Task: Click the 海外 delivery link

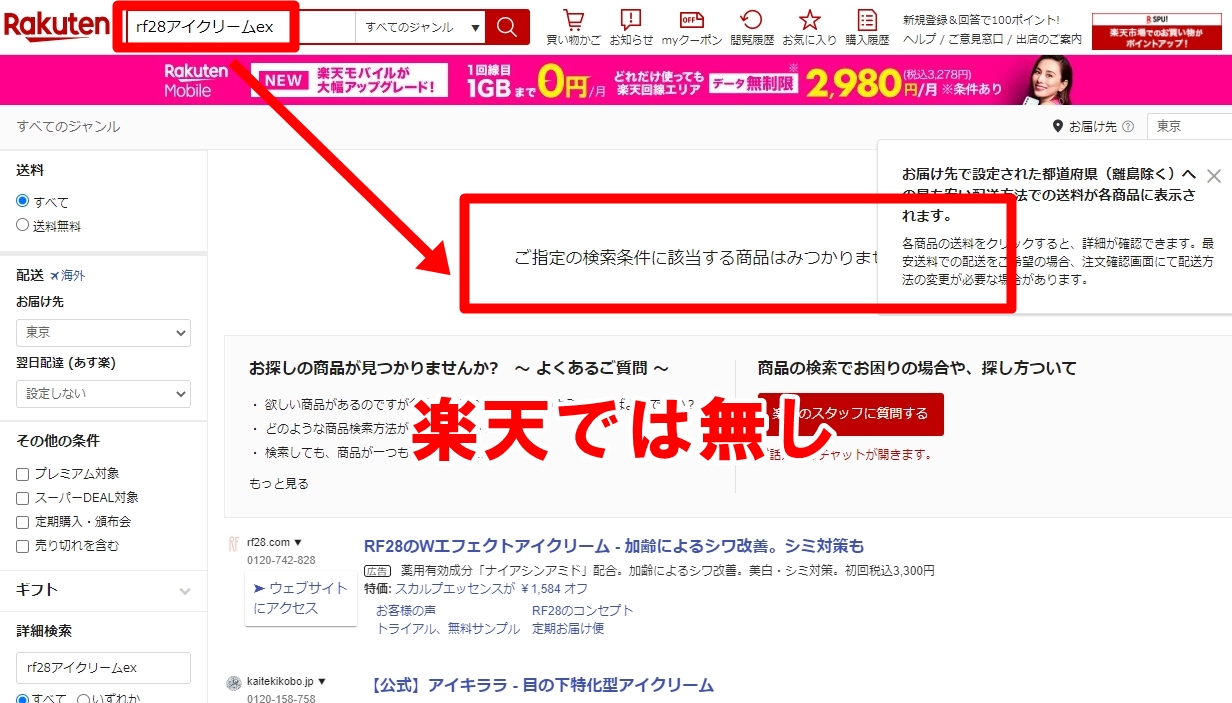Action: (67, 276)
